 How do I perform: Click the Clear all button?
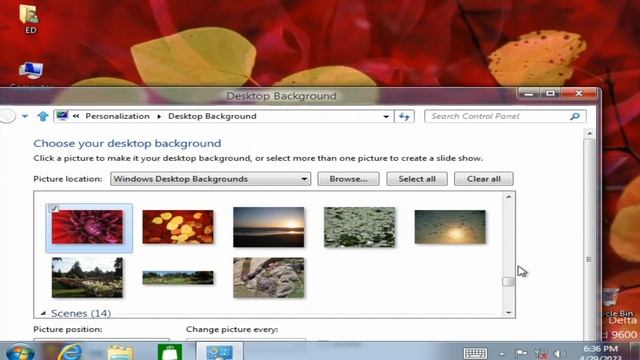coord(484,179)
